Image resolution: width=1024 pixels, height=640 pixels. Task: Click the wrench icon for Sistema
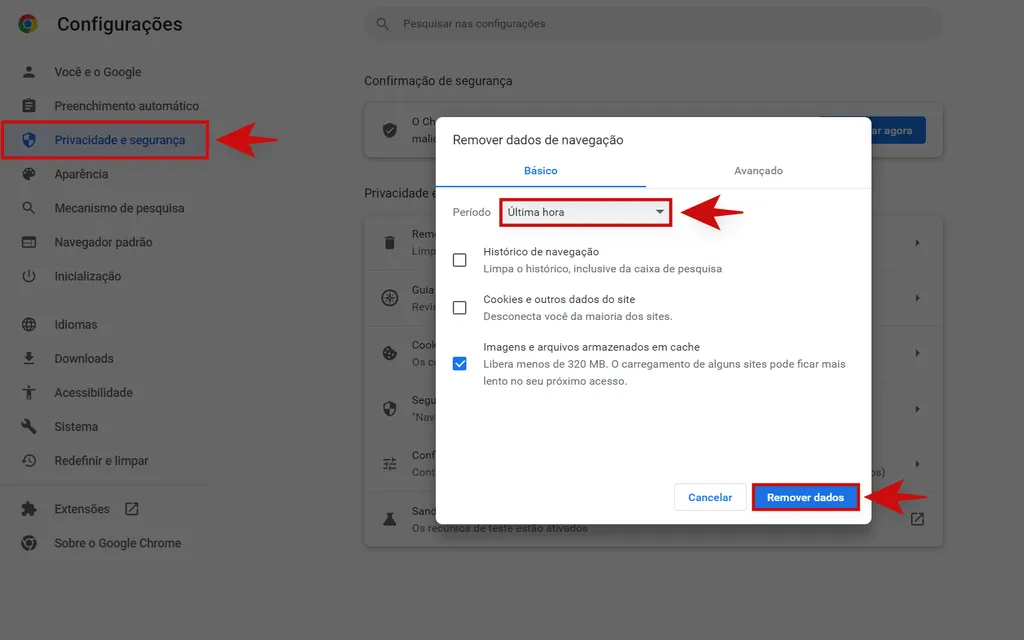pos(29,426)
